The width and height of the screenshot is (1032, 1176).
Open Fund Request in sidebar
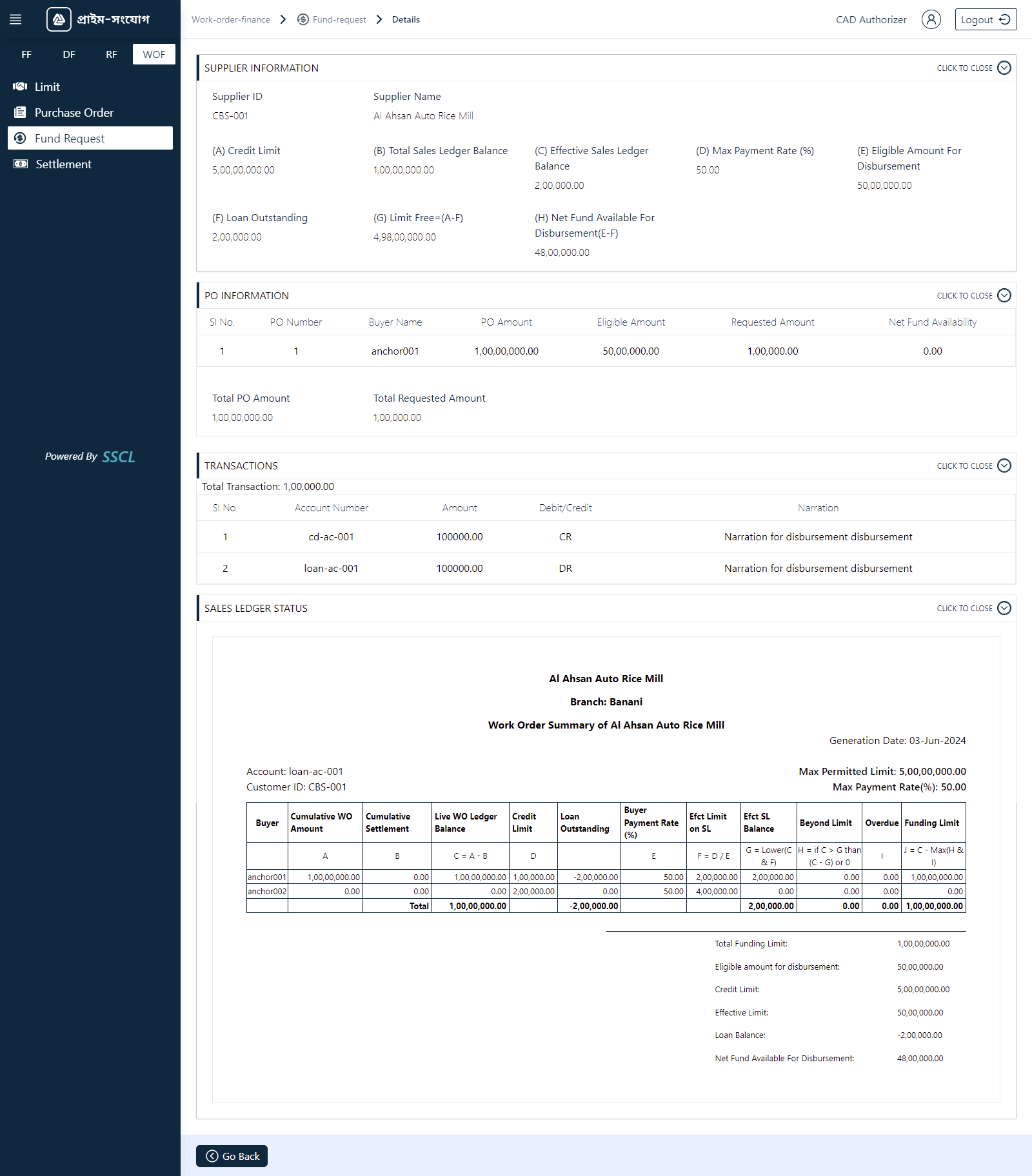[x=90, y=138]
